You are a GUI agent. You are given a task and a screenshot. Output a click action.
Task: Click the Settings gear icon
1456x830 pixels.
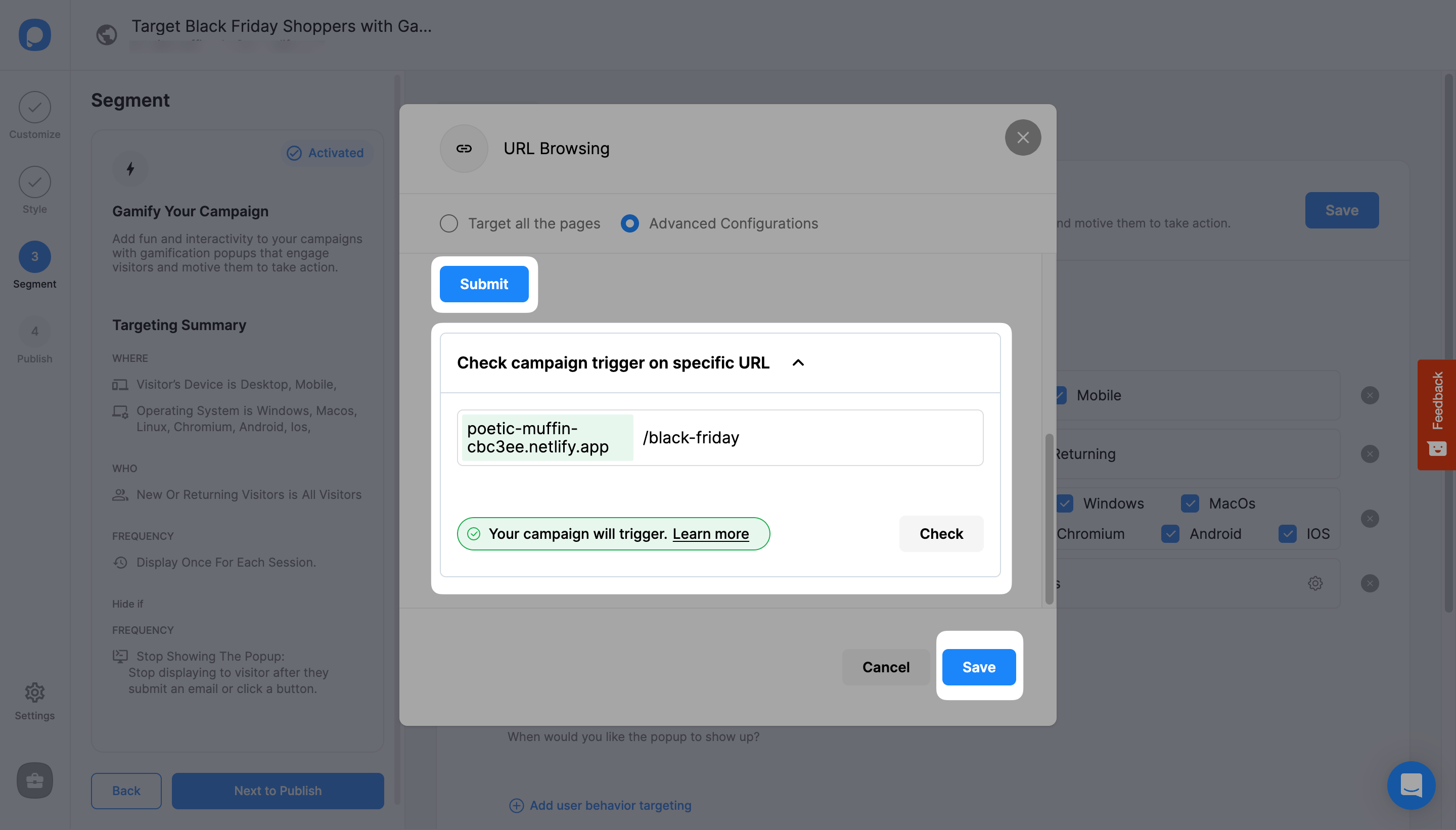tap(35, 690)
